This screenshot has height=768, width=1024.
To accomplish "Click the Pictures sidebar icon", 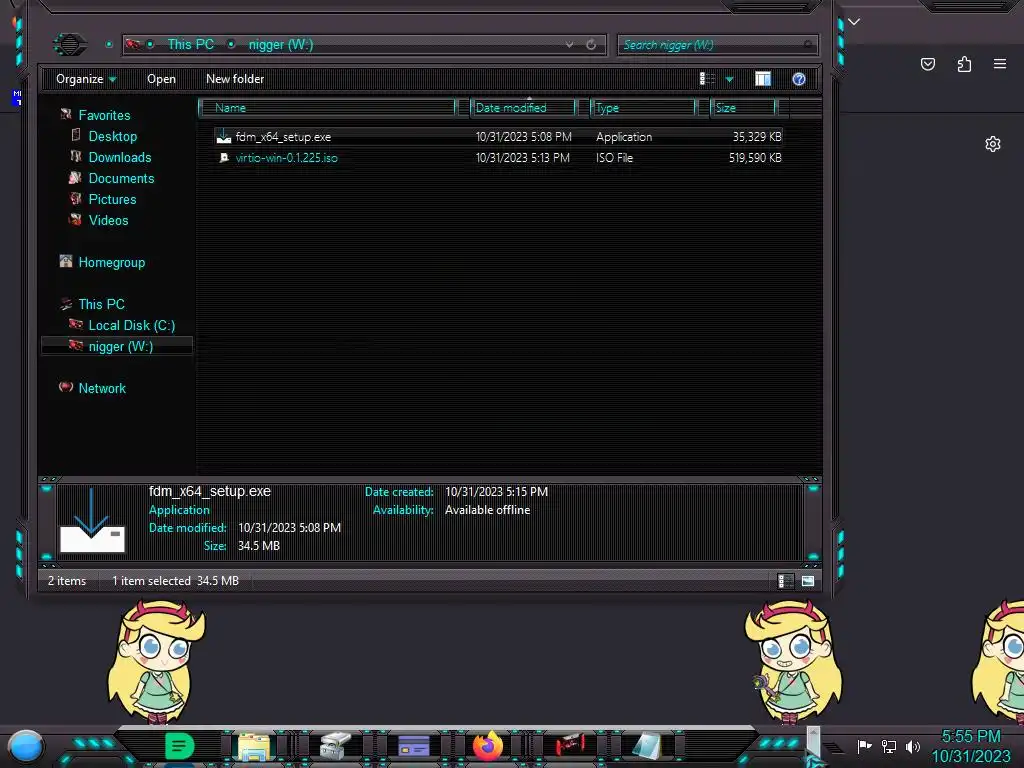I will [76, 198].
